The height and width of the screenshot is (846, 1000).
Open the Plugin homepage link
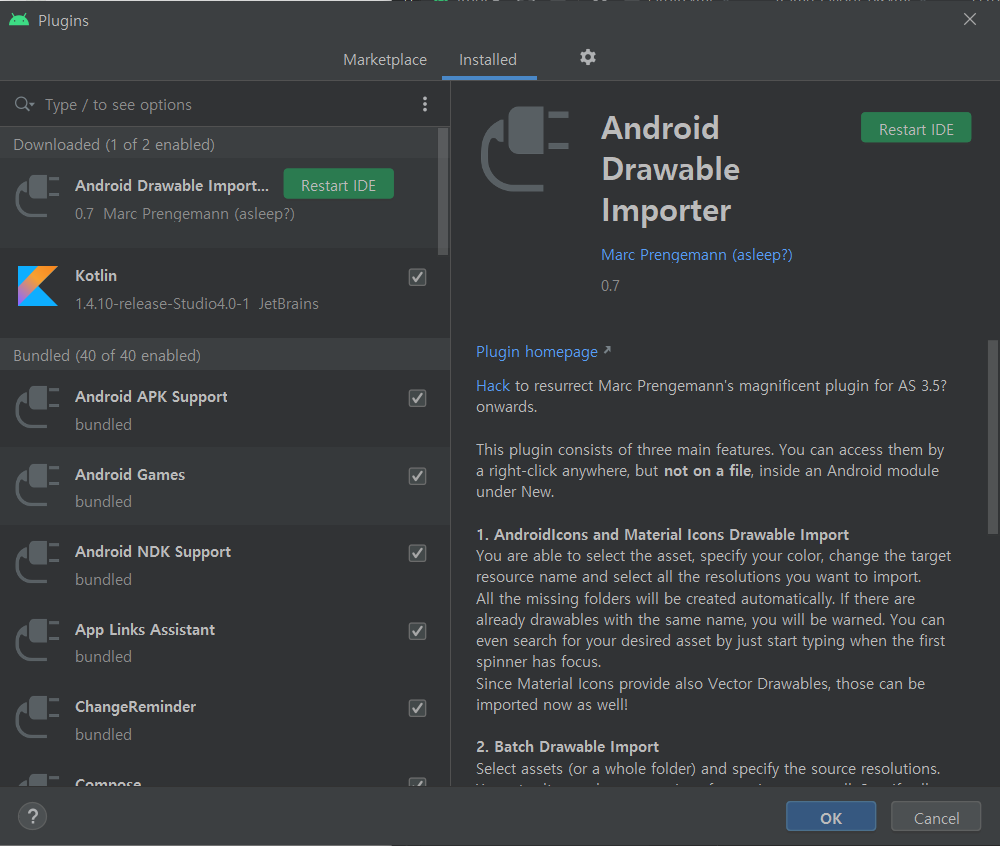click(537, 352)
